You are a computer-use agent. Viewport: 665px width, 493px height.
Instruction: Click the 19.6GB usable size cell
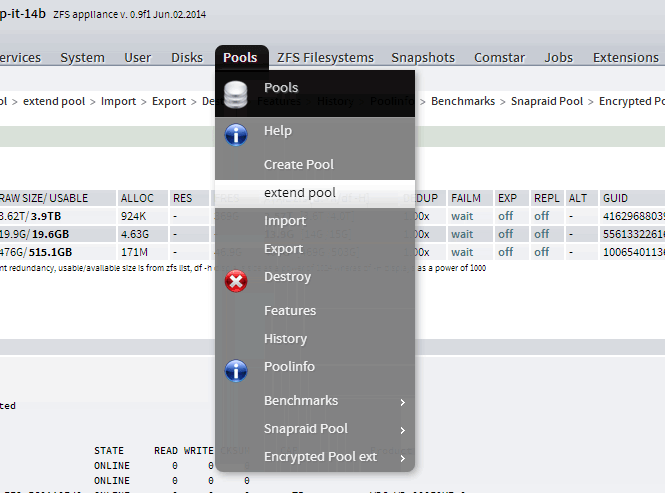(x=50, y=234)
